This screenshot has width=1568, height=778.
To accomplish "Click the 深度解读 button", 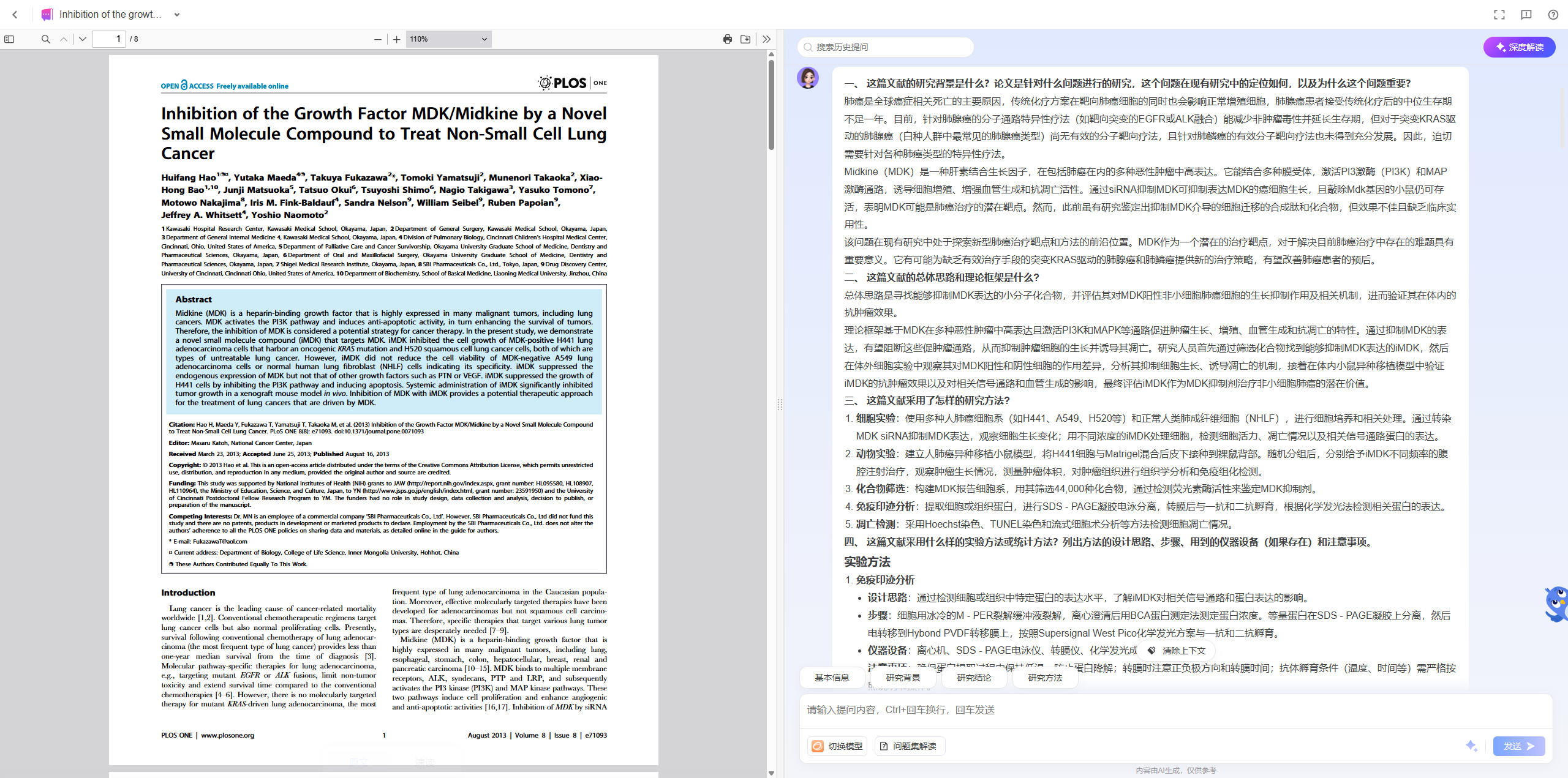I will pos(1519,47).
